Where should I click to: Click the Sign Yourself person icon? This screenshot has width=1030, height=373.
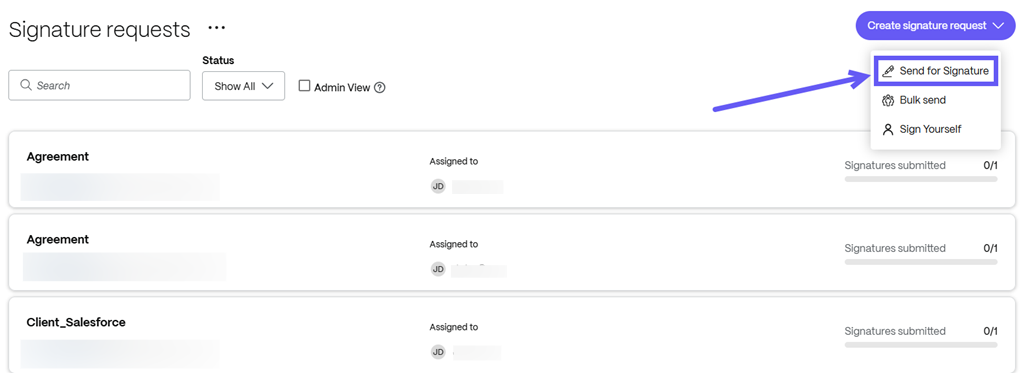tap(888, 129)
